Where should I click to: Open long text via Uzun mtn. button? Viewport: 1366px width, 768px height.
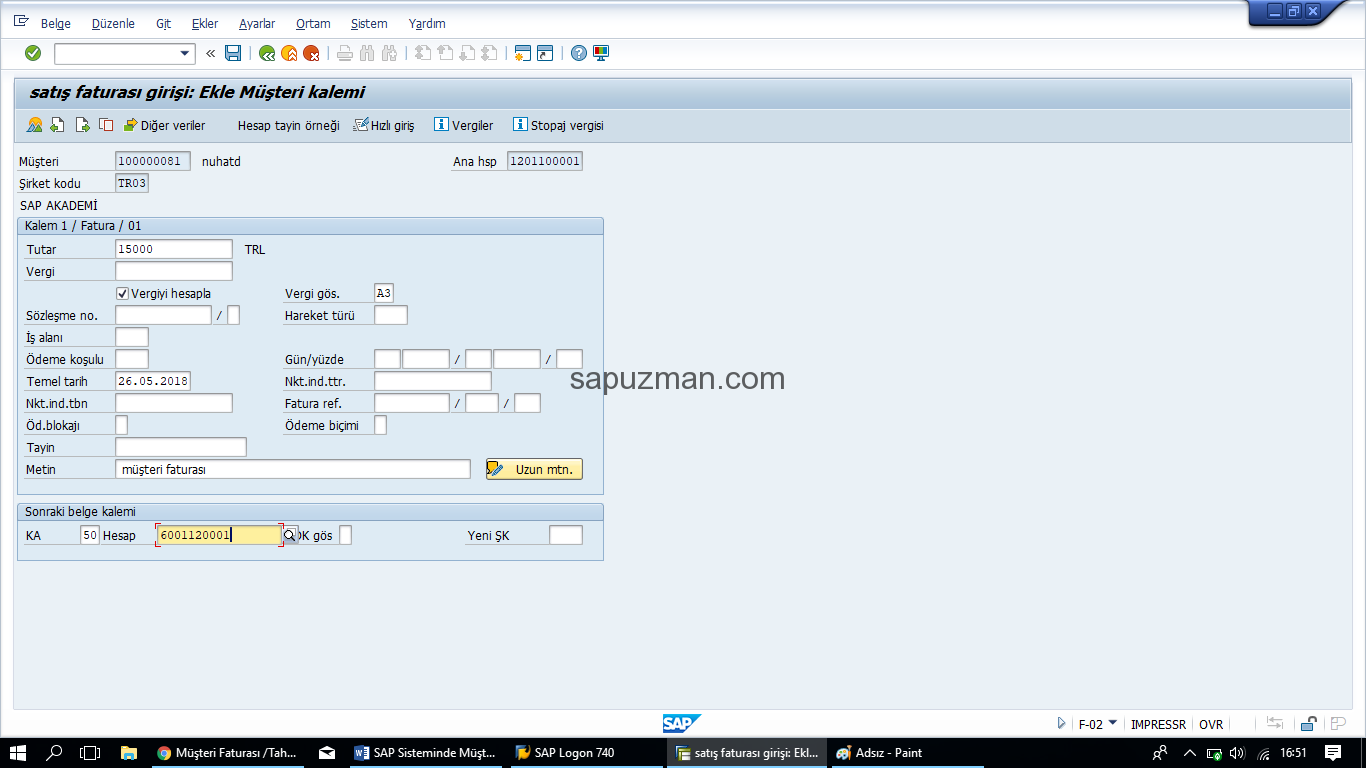(x=534, y=468)
